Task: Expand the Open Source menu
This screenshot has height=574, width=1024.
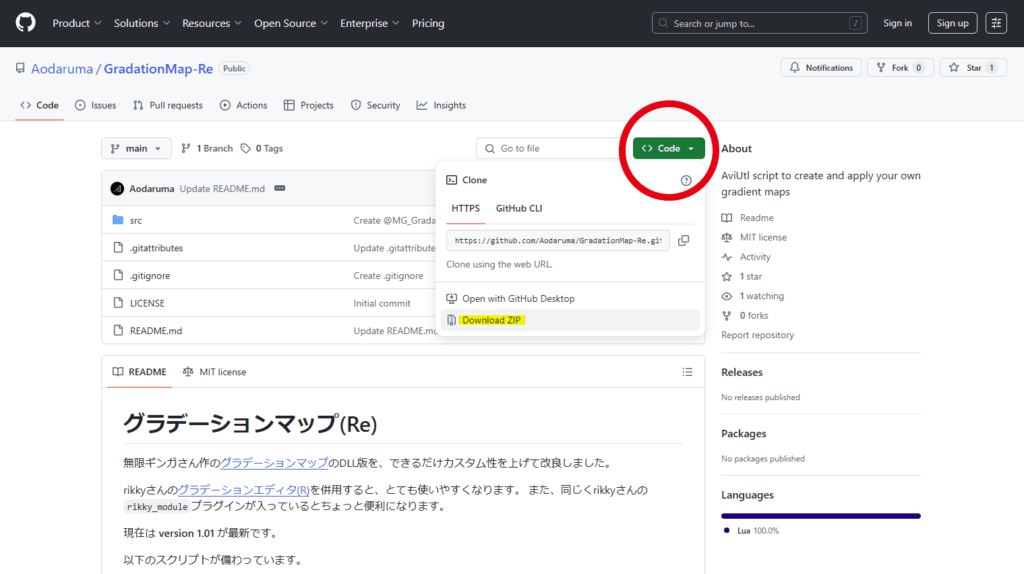Action: (x=291, y=23)
